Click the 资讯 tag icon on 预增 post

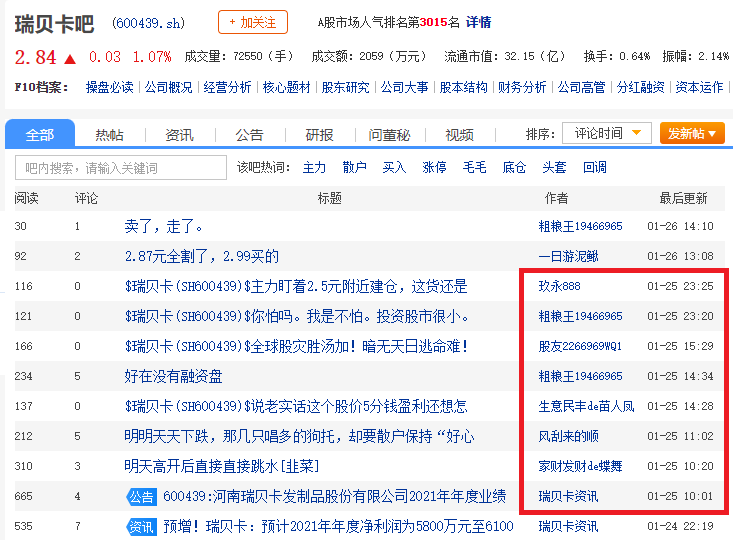point(141,527)
